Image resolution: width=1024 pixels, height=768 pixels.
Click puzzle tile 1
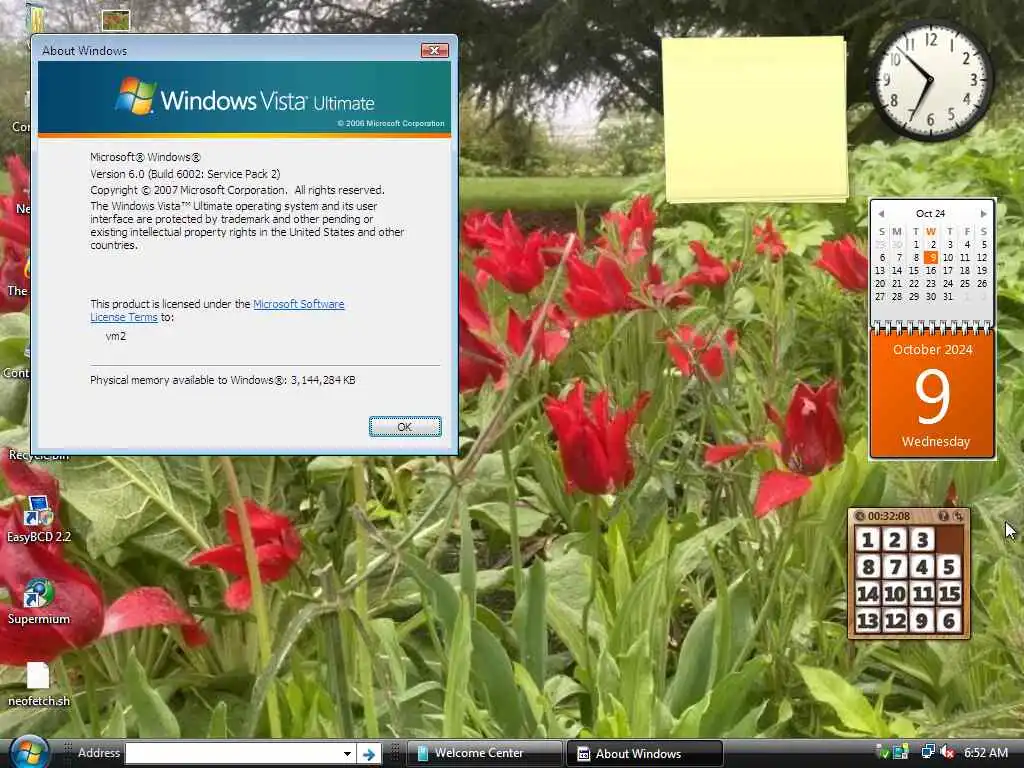pyautogui.click(x=868, y=540)
